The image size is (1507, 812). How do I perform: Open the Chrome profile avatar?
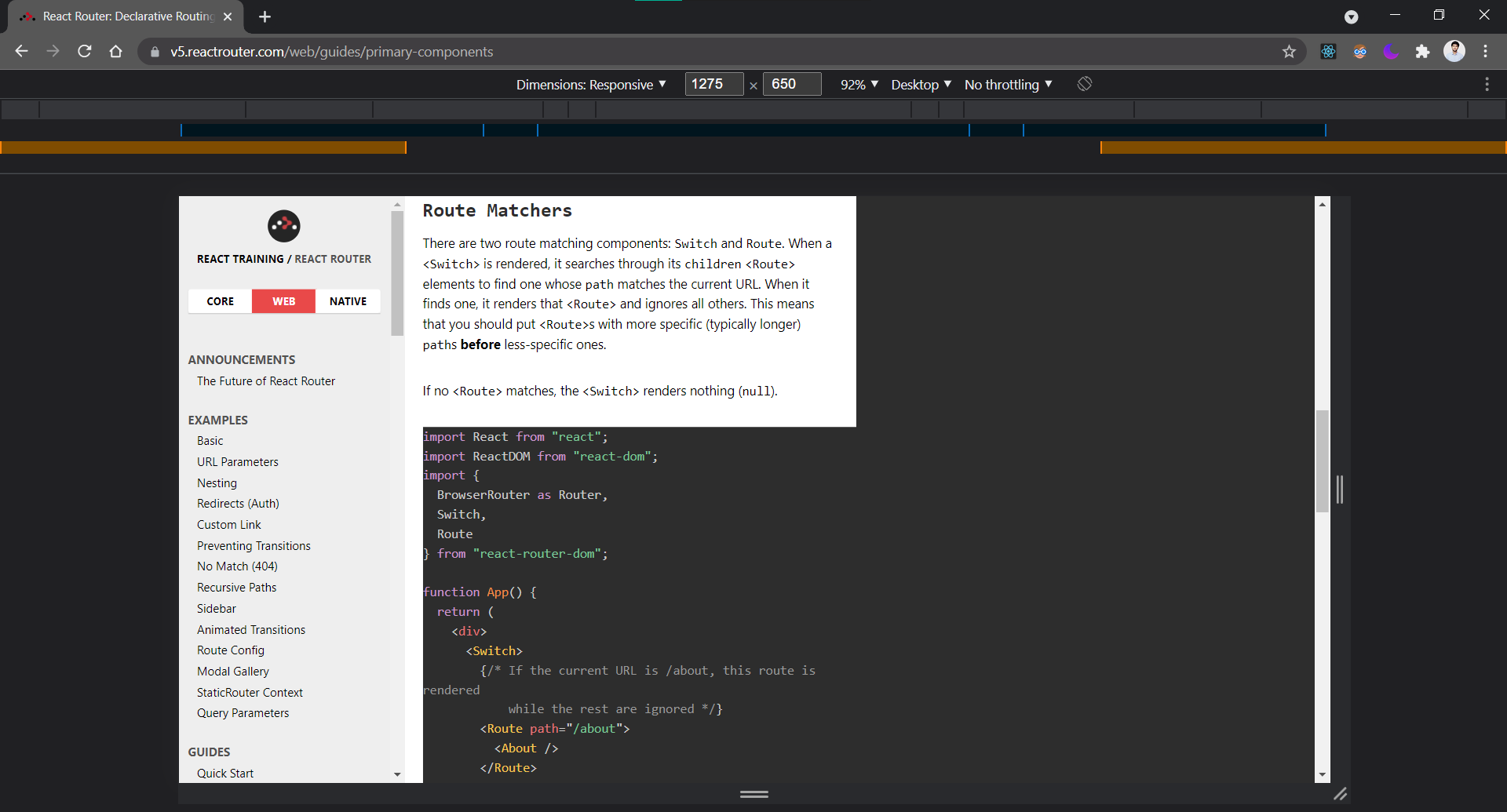[1454, 51]
